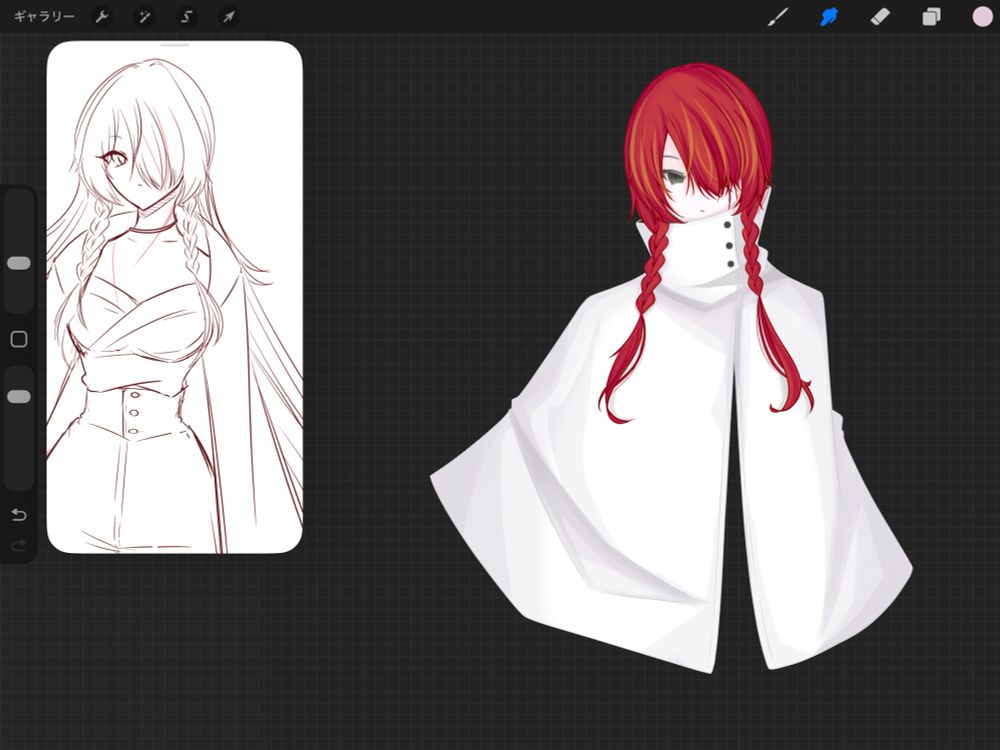Click the brush opacity slider handle
The height and width of the screenshot is (750, 1000).
click(x=19, y=396)
